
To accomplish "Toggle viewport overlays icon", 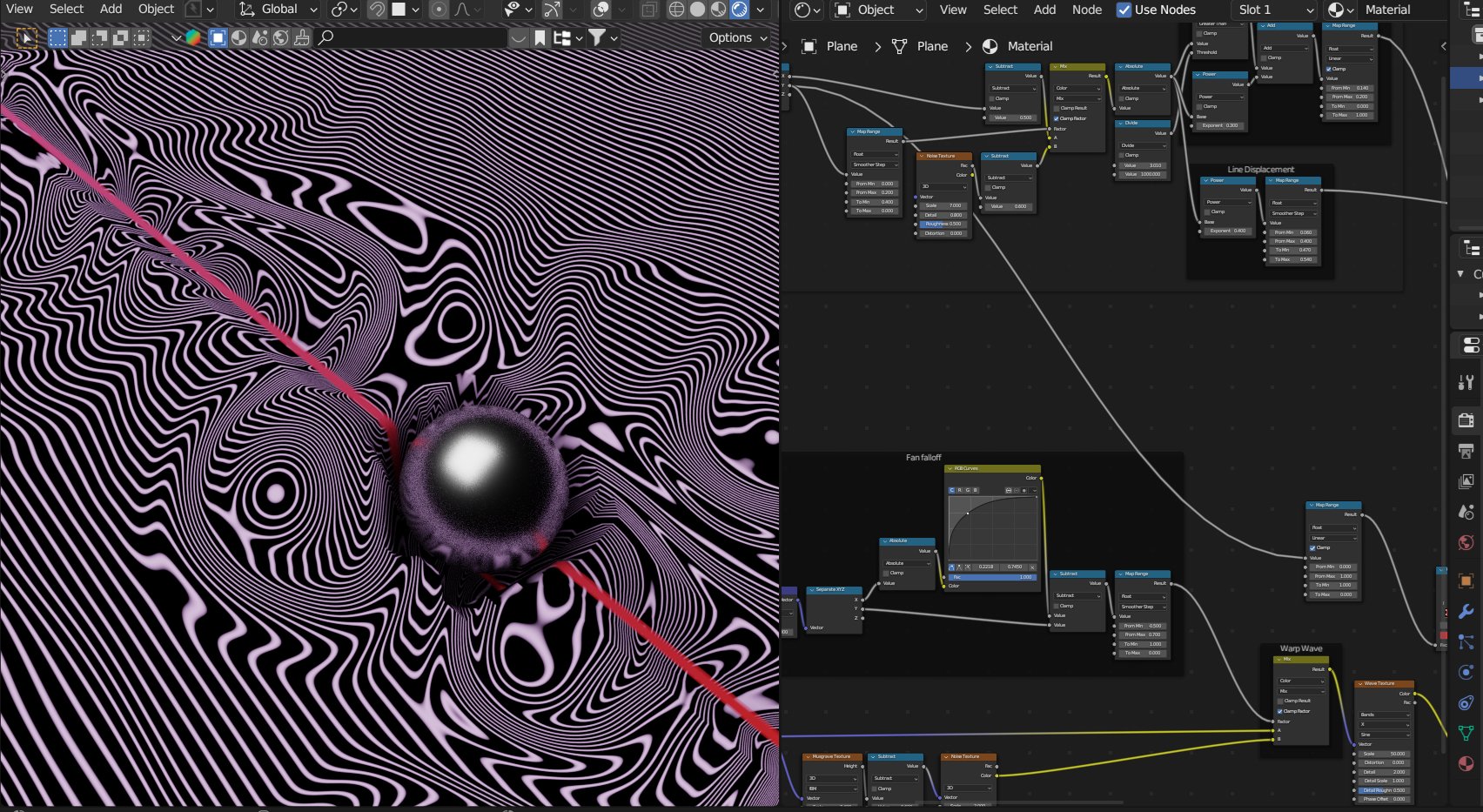I will (601, 10).
